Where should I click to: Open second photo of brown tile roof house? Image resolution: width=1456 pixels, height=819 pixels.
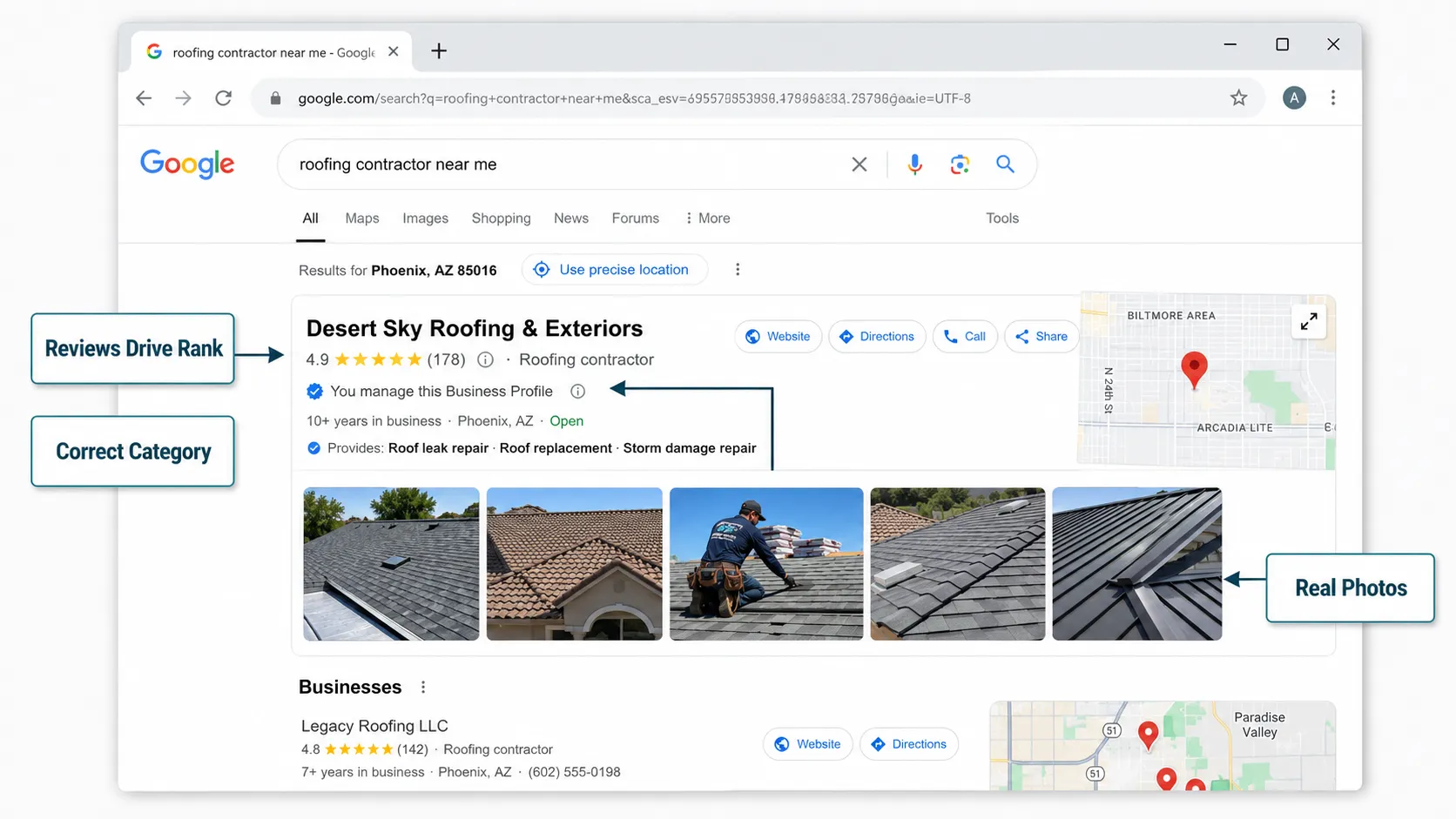coord(575,564)
